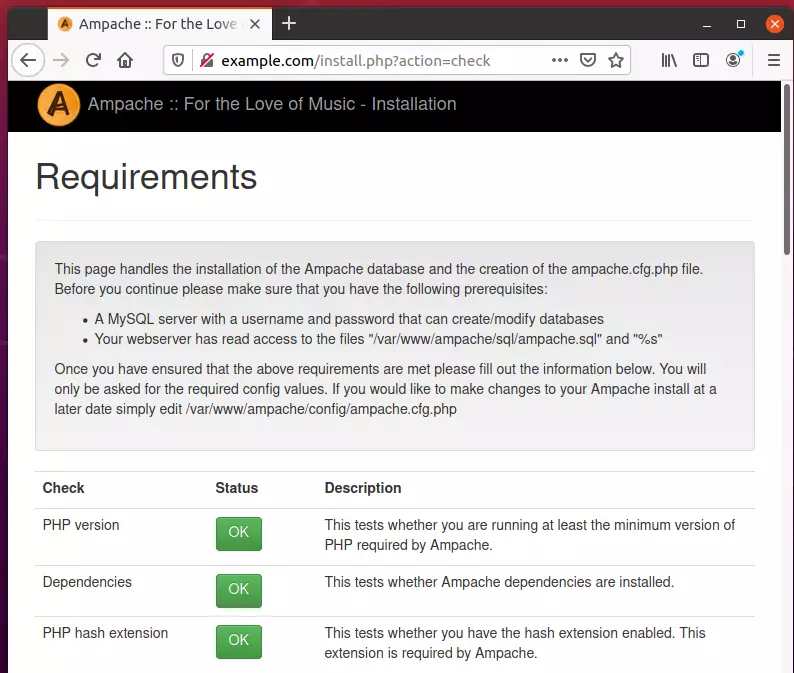Viewport: 794px width, 673px height.
Task: Save page to Pocket
Action: click(588, 60)
